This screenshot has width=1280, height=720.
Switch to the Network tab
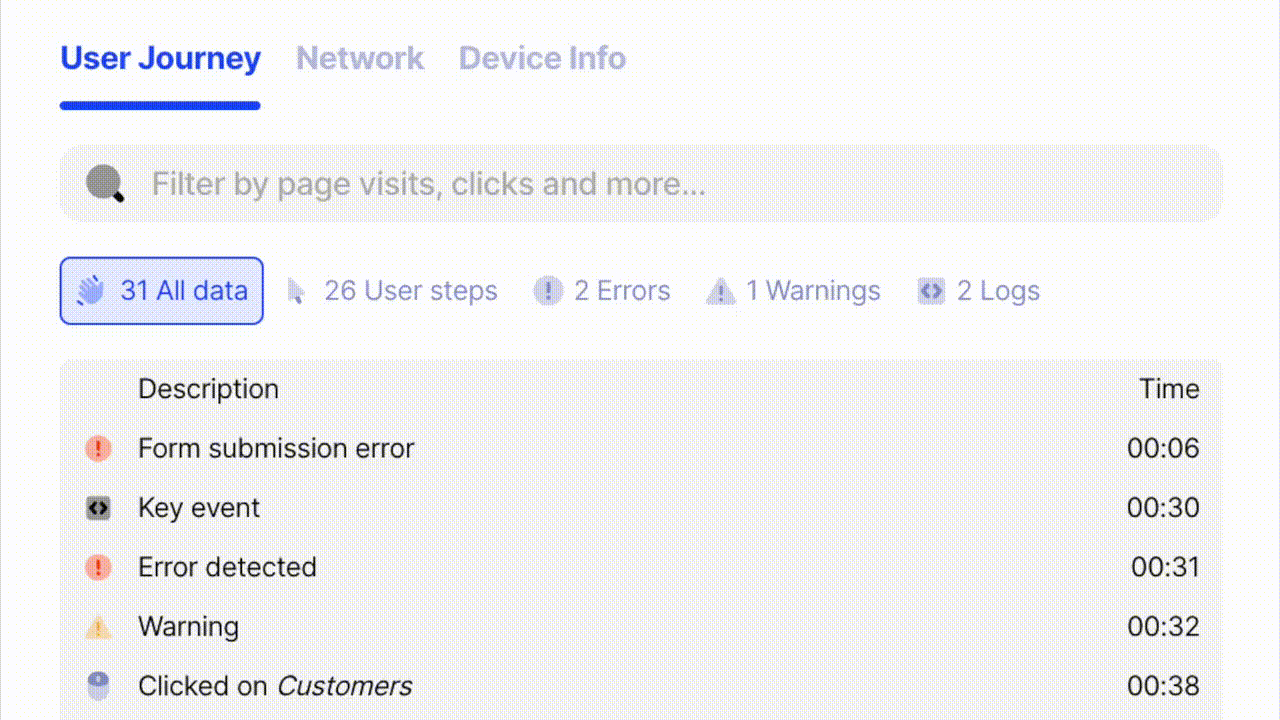(360, 58)
